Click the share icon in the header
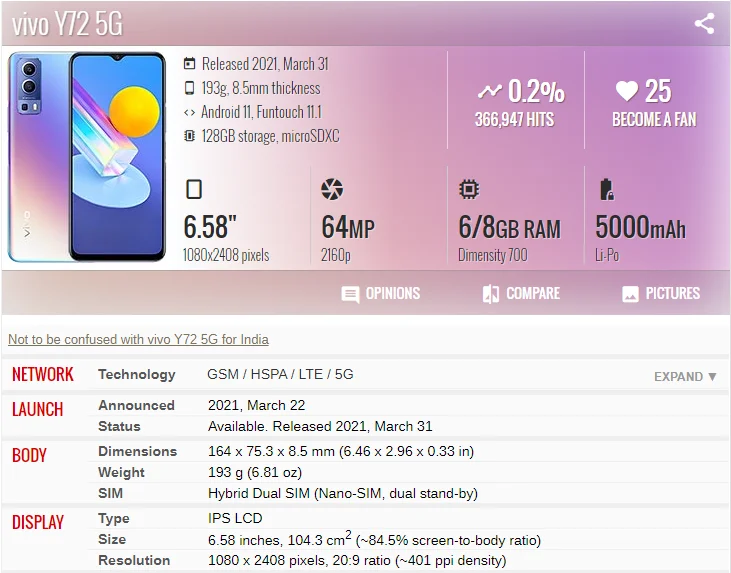Image resolution: width=731 pixels, height=573 pixels. coord(704,23)
